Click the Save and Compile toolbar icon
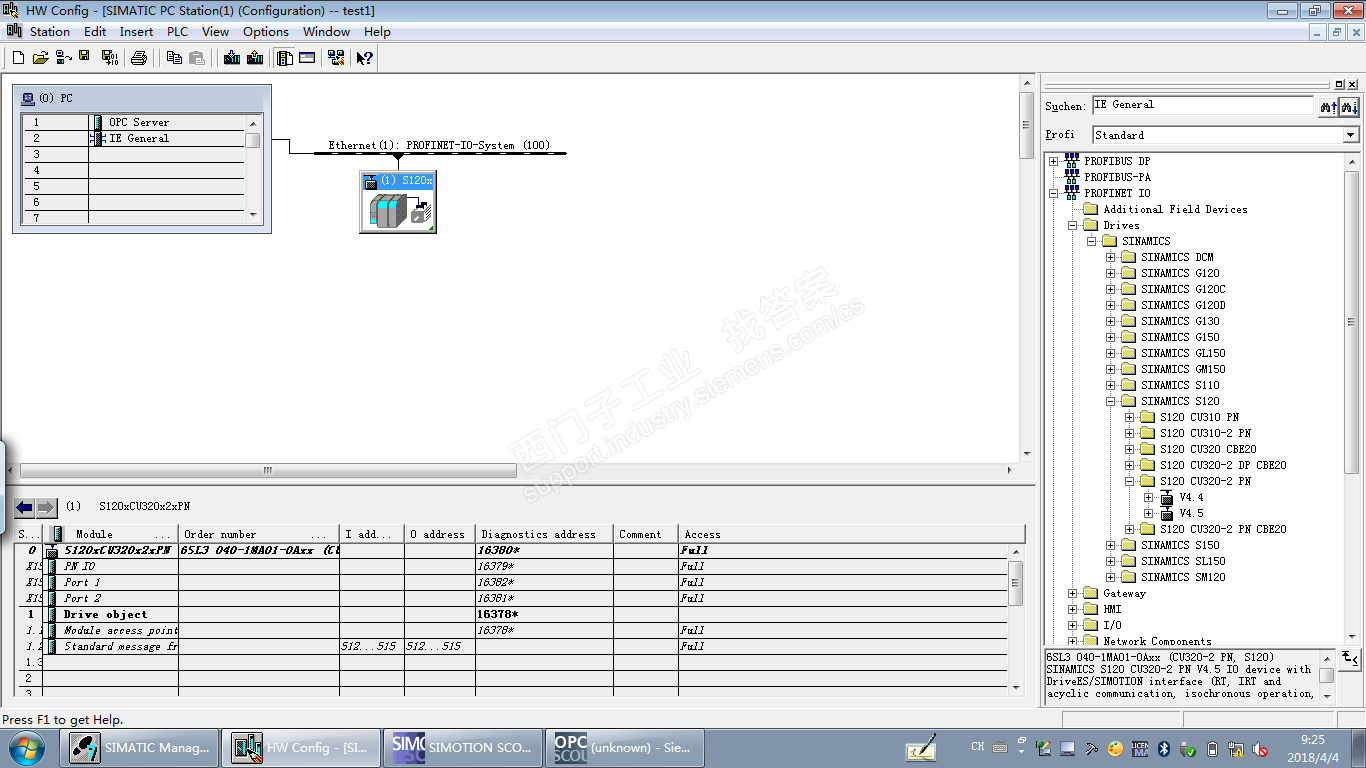This screenshot has width=1366, height=768. tap(109, 58)
